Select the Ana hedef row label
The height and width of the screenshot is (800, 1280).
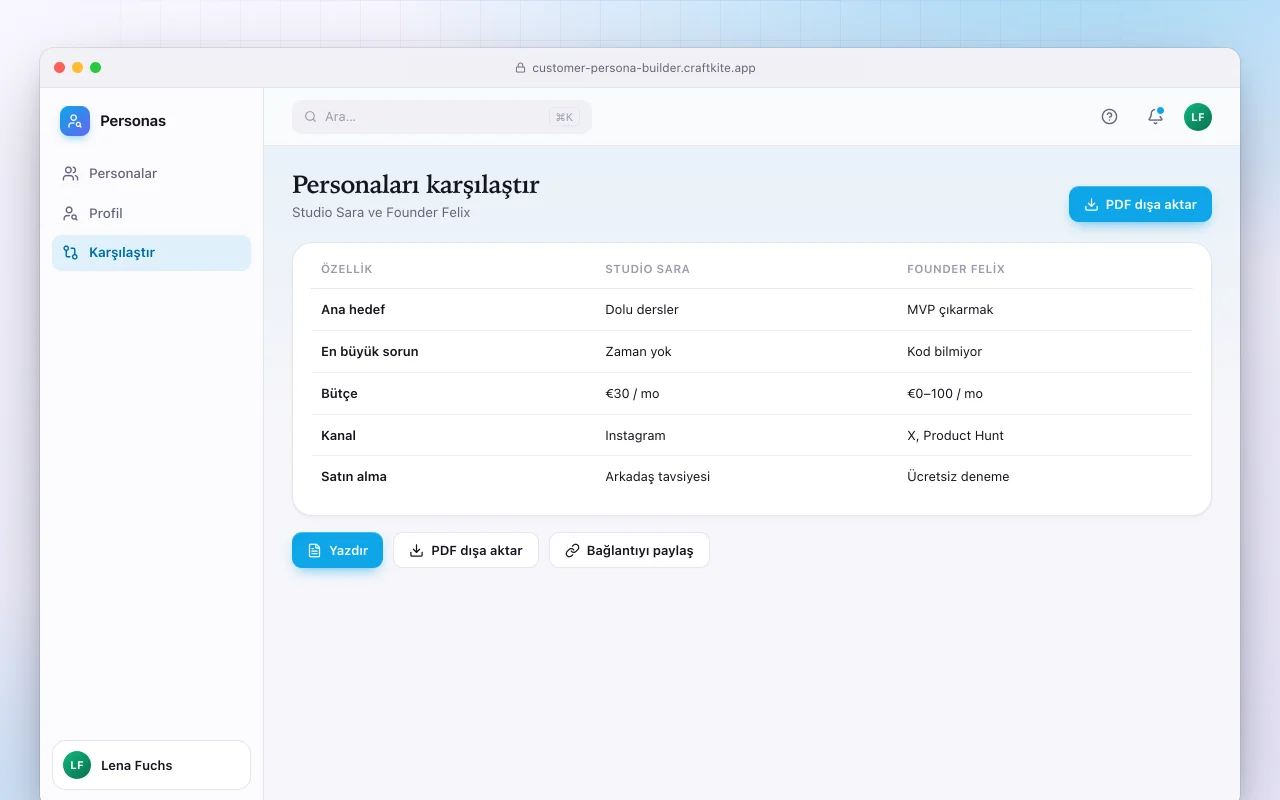pos(353,310)
